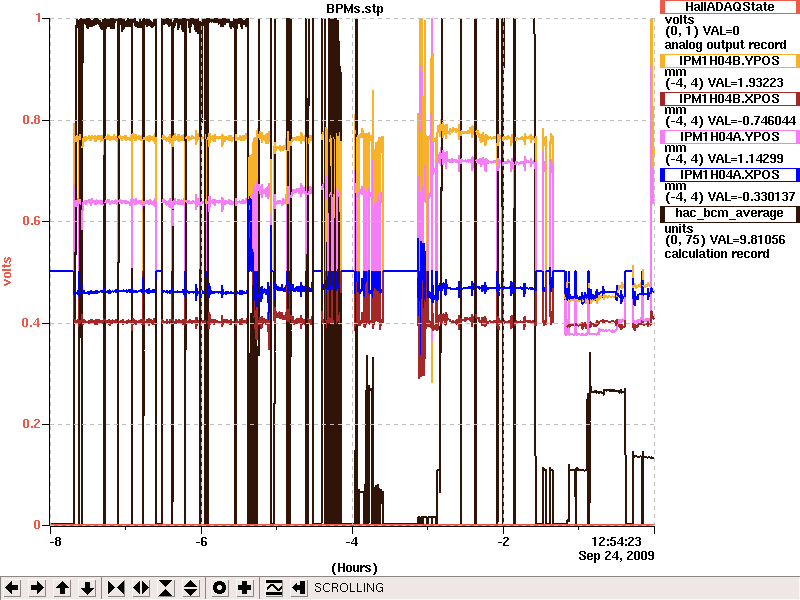The height and width of the screenshot is (600, 800).
Task: Click the SCROLLING status label
Action: (349, 588)
